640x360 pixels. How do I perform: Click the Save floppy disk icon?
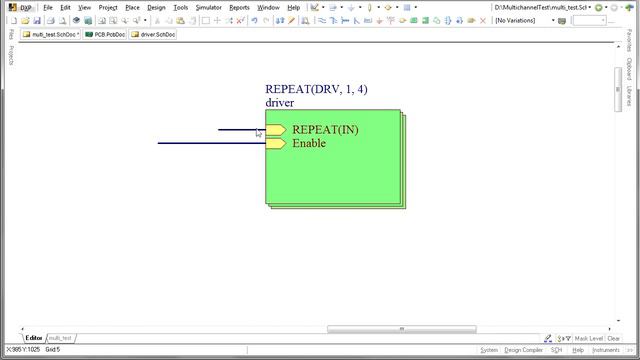(x=37, y=20)
